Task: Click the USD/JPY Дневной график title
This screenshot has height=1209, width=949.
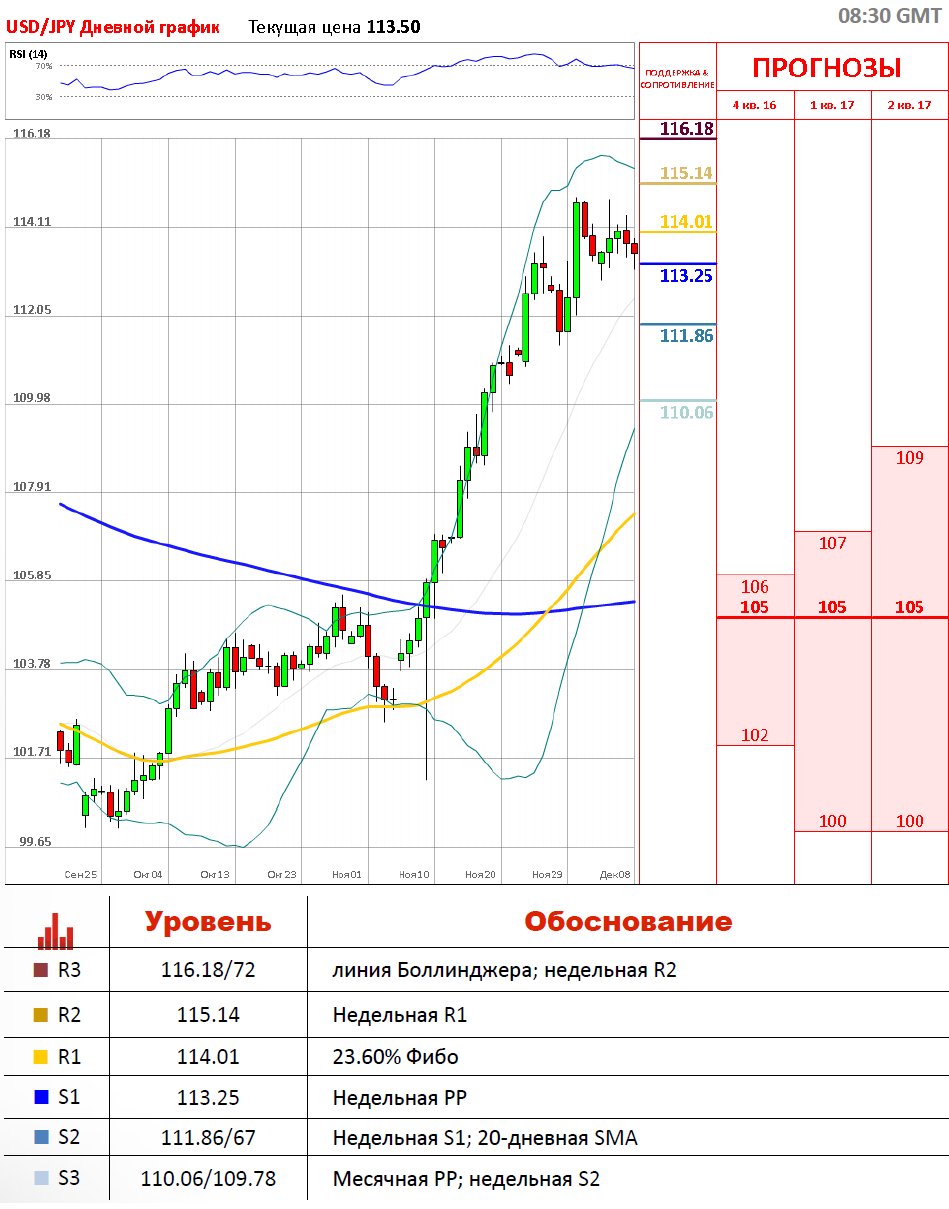Action: click(x=113, y=27)
